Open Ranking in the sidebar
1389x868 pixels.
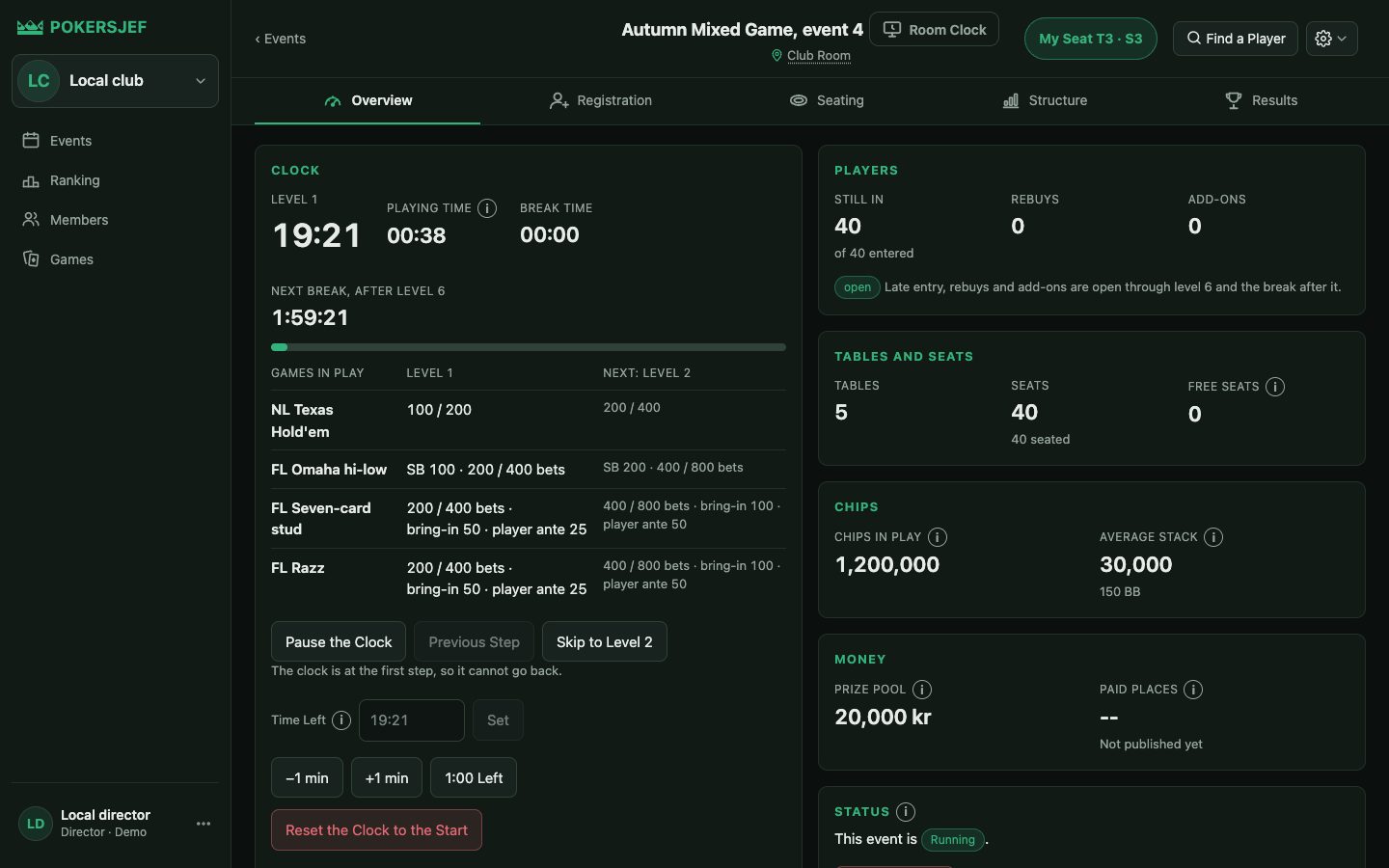115,180
